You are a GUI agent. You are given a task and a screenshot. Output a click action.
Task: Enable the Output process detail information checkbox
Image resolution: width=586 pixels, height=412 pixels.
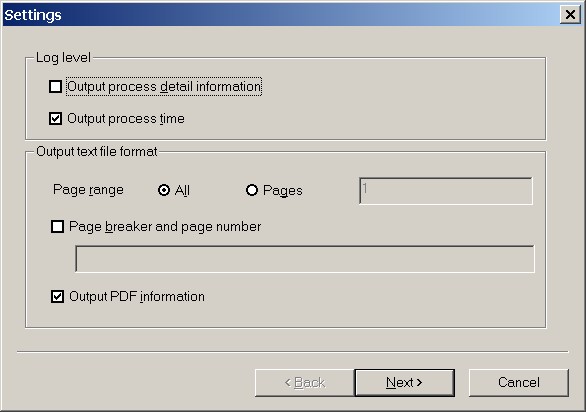pyautogui.click(x=55, y=86)
